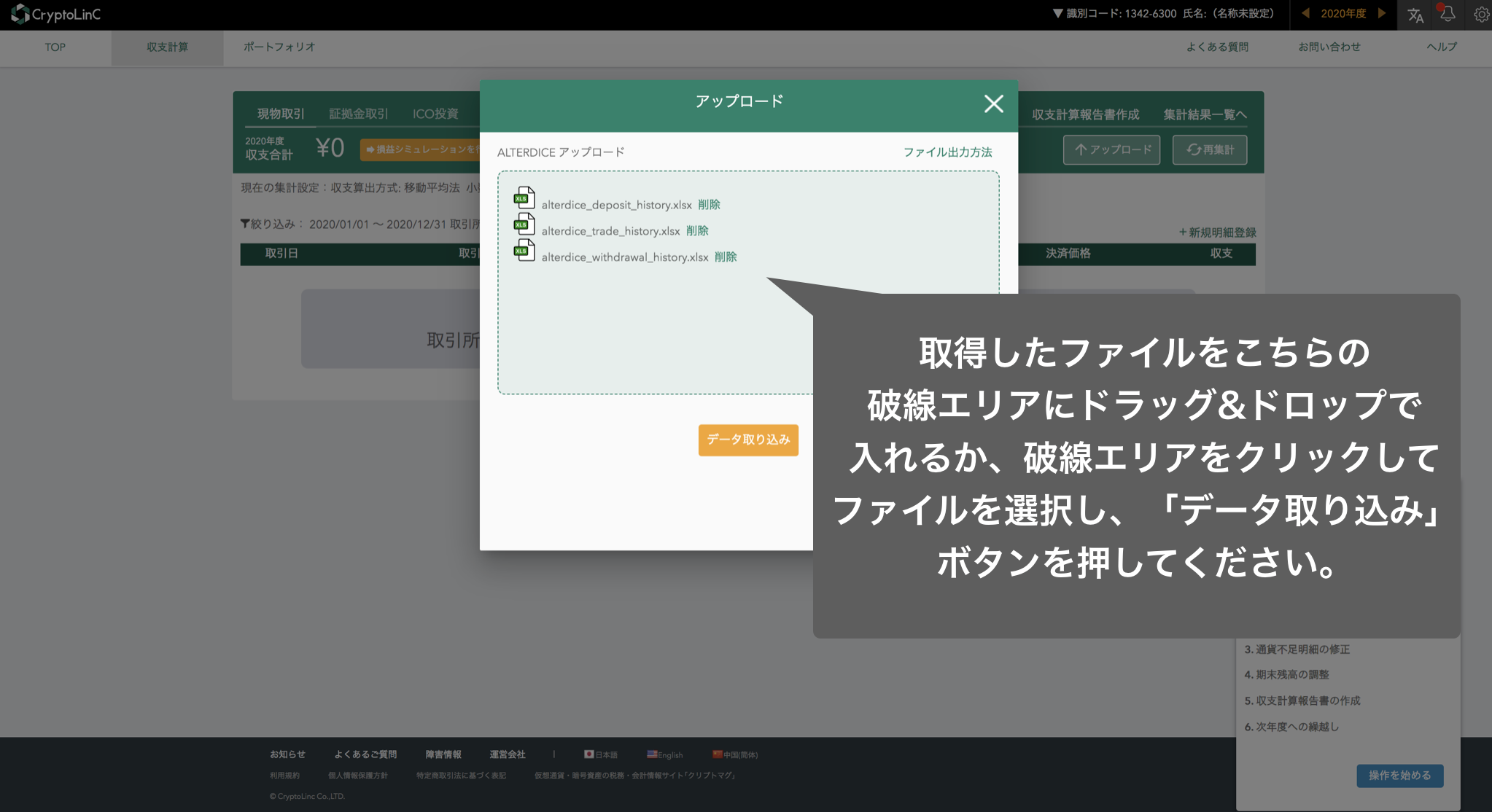Select step 3. 通貨不足明細の修正
1492x812 pixels.
click(x=1297, y=649)
